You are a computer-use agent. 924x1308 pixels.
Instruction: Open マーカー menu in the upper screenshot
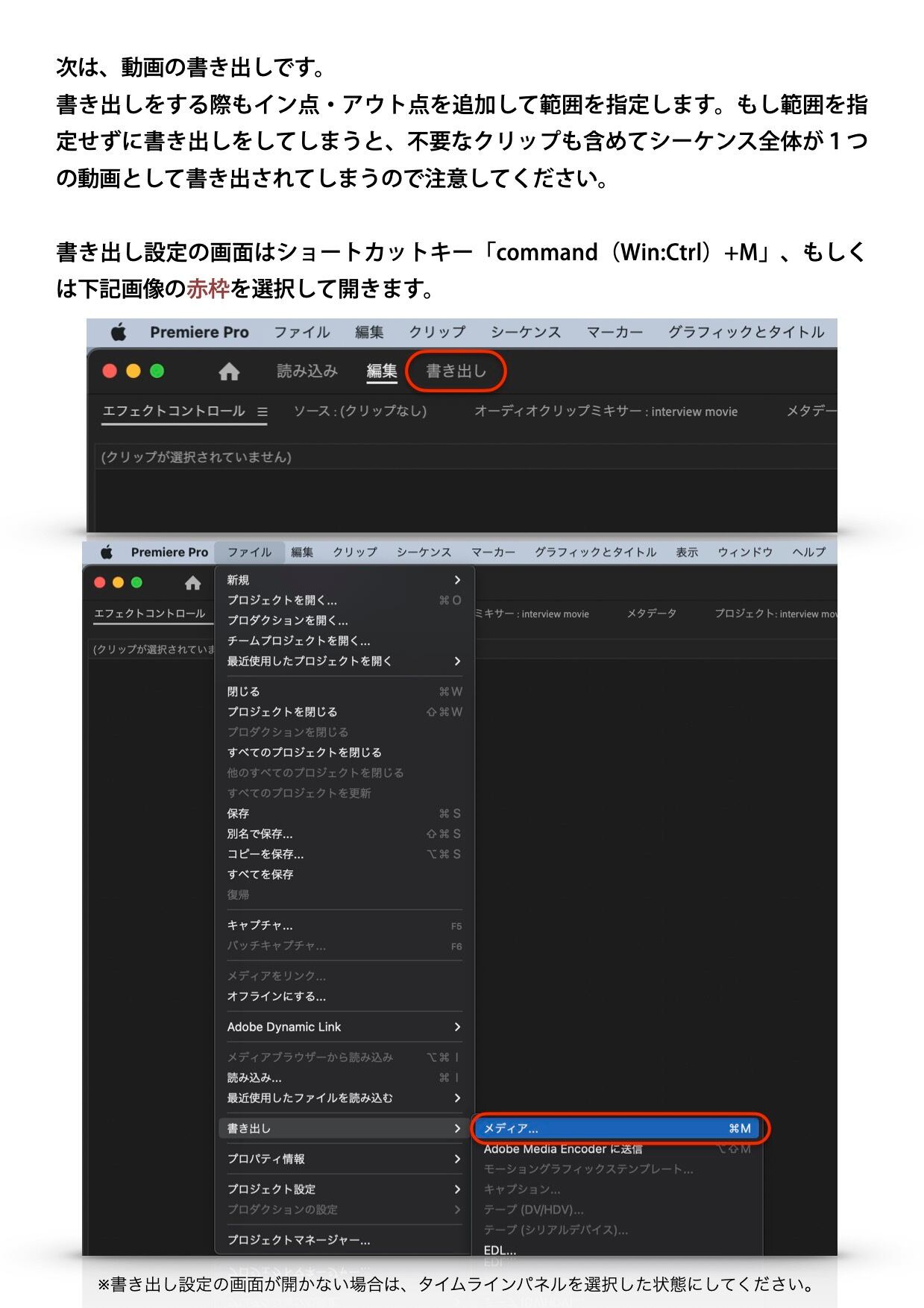point(615,333)
